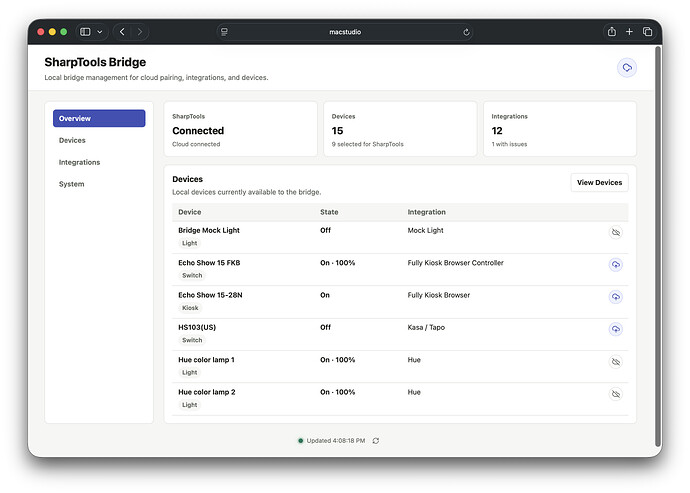Image resolution: width=690 pixels, height=493 pixels.
Task: Open the Safari sidebar toggle
Action: pos(85,32)
